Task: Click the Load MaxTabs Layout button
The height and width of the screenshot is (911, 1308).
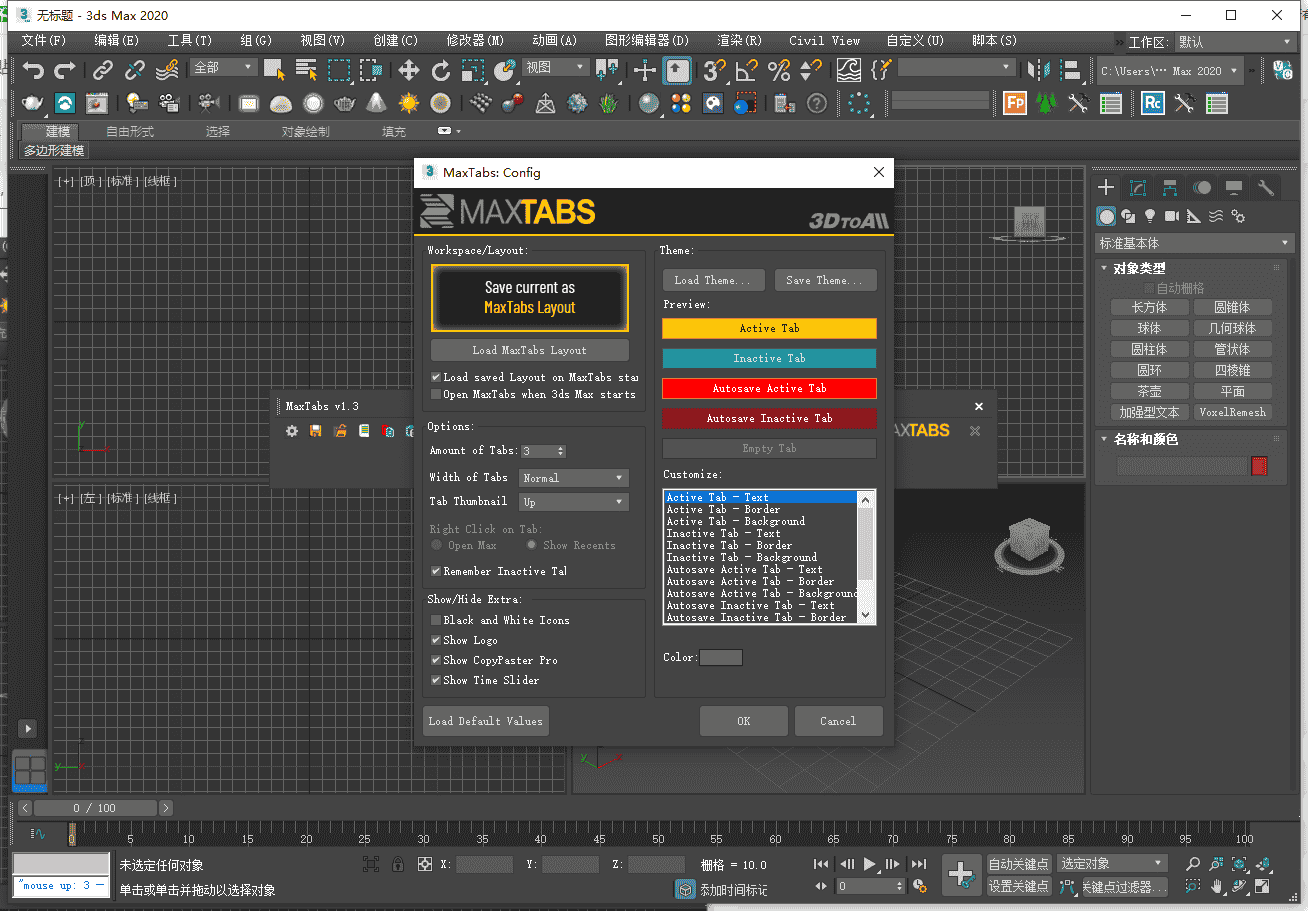Action: pos(530,350)
